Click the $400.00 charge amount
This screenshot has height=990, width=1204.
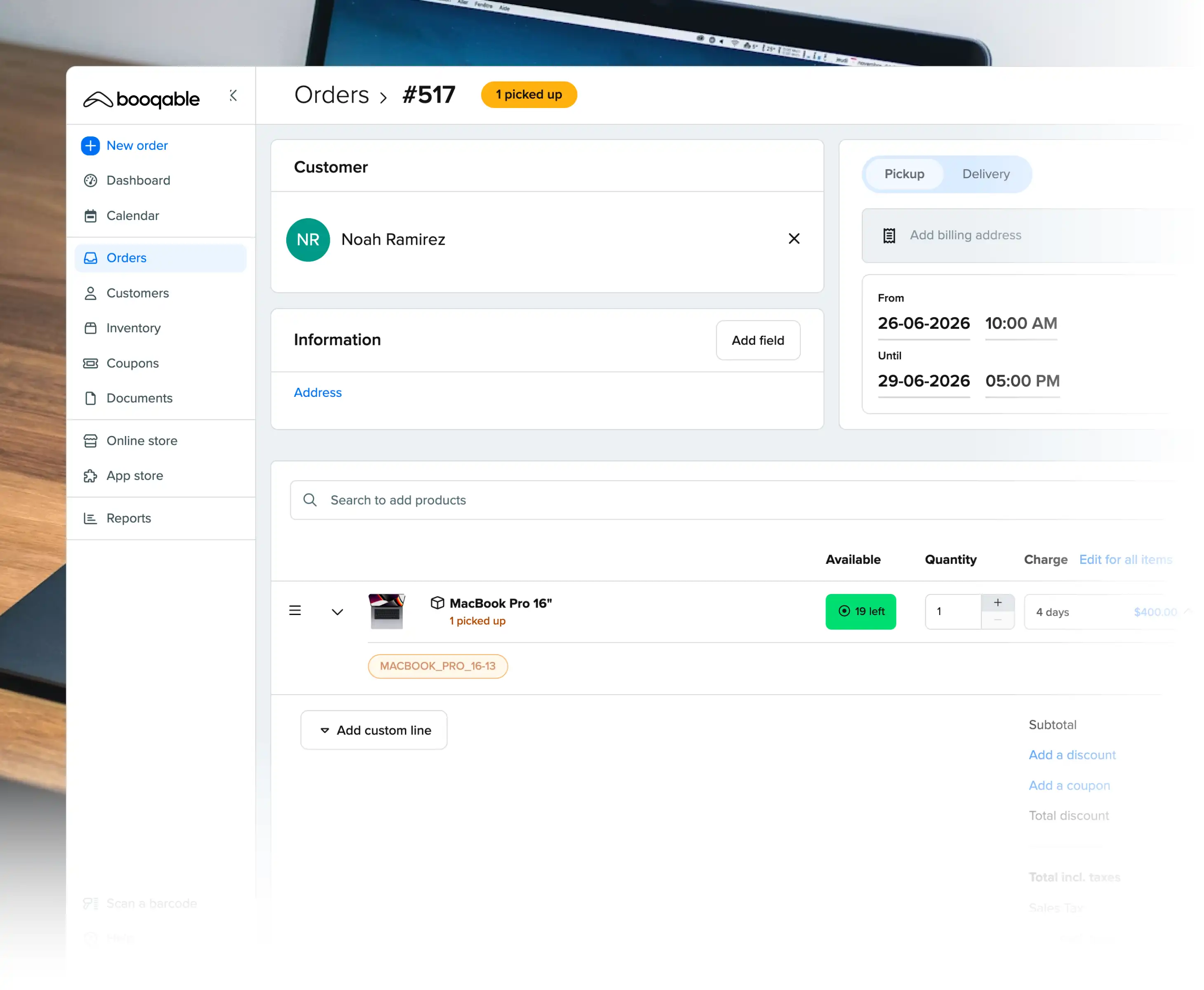tap(1155, 612)
